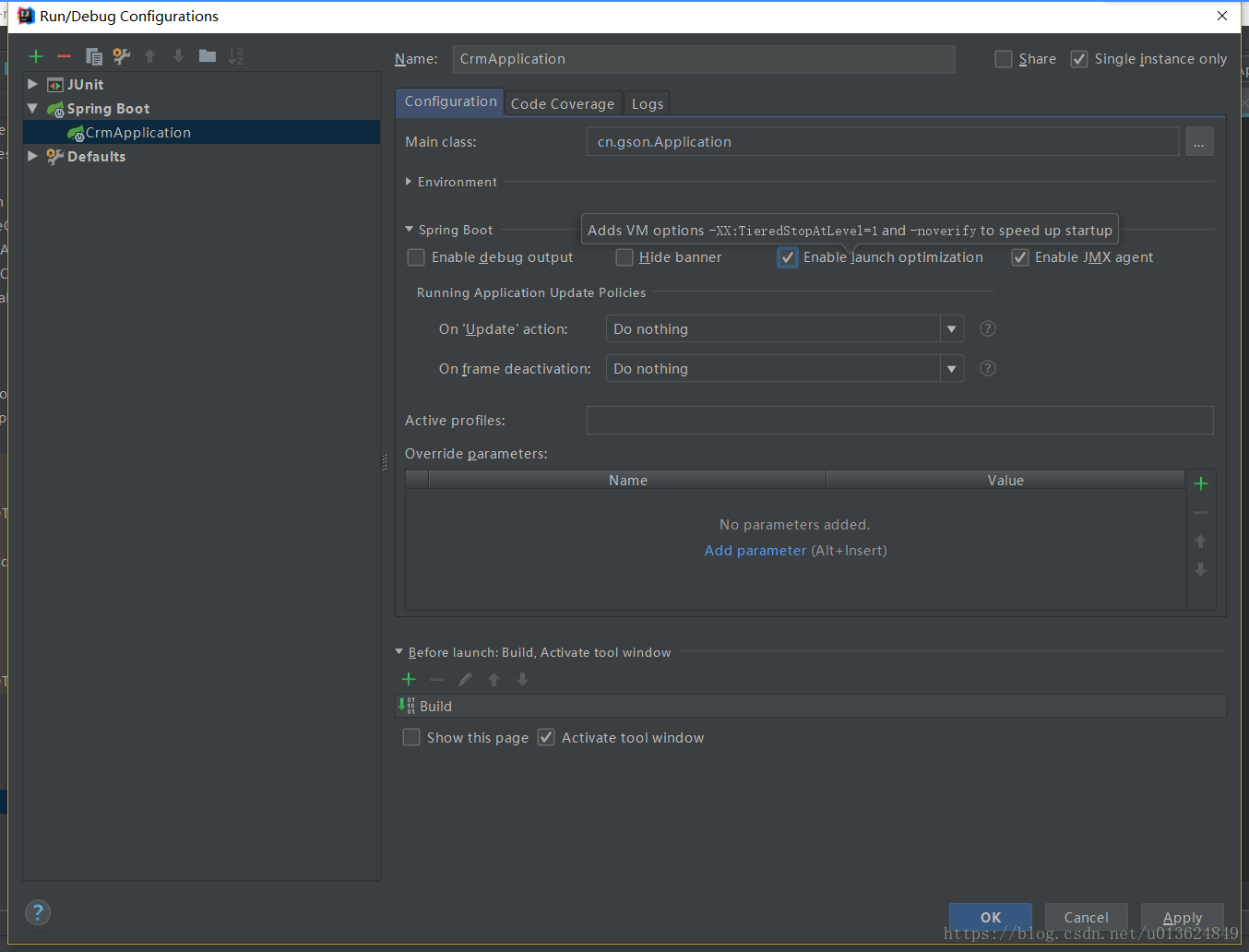This screenshot has height=952, width=1249.
Task: Remove before-launch task minus icon
Action: point(437,680)
